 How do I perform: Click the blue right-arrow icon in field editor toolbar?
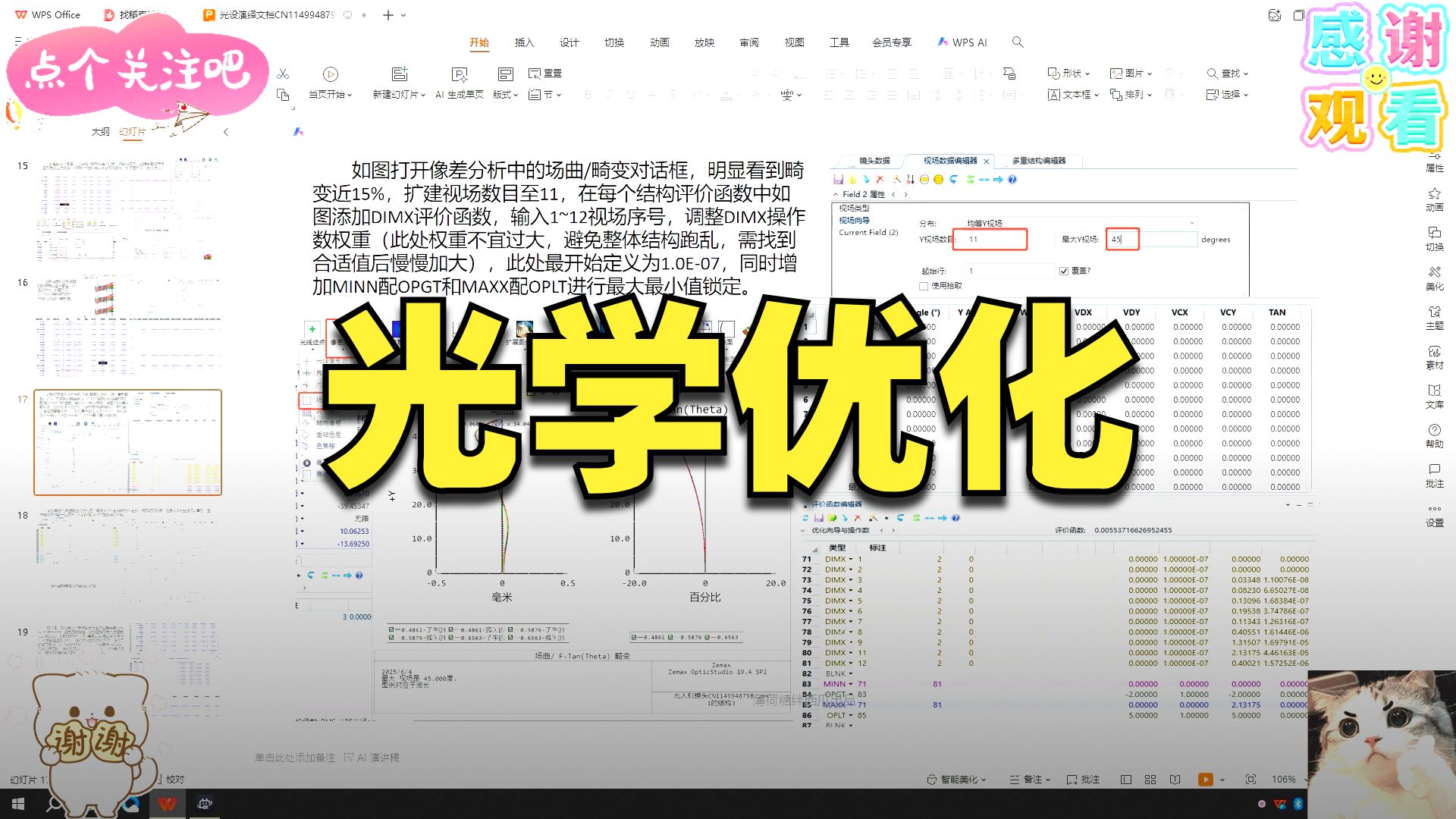[999, 180]
